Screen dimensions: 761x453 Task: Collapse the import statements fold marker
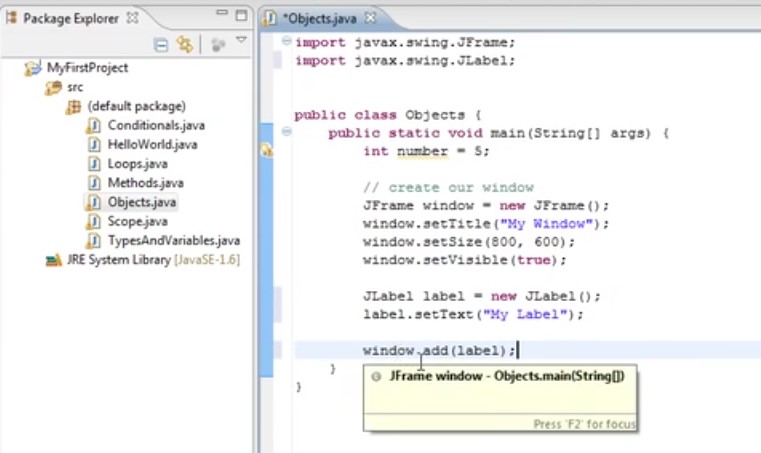[x=287, y=42]
